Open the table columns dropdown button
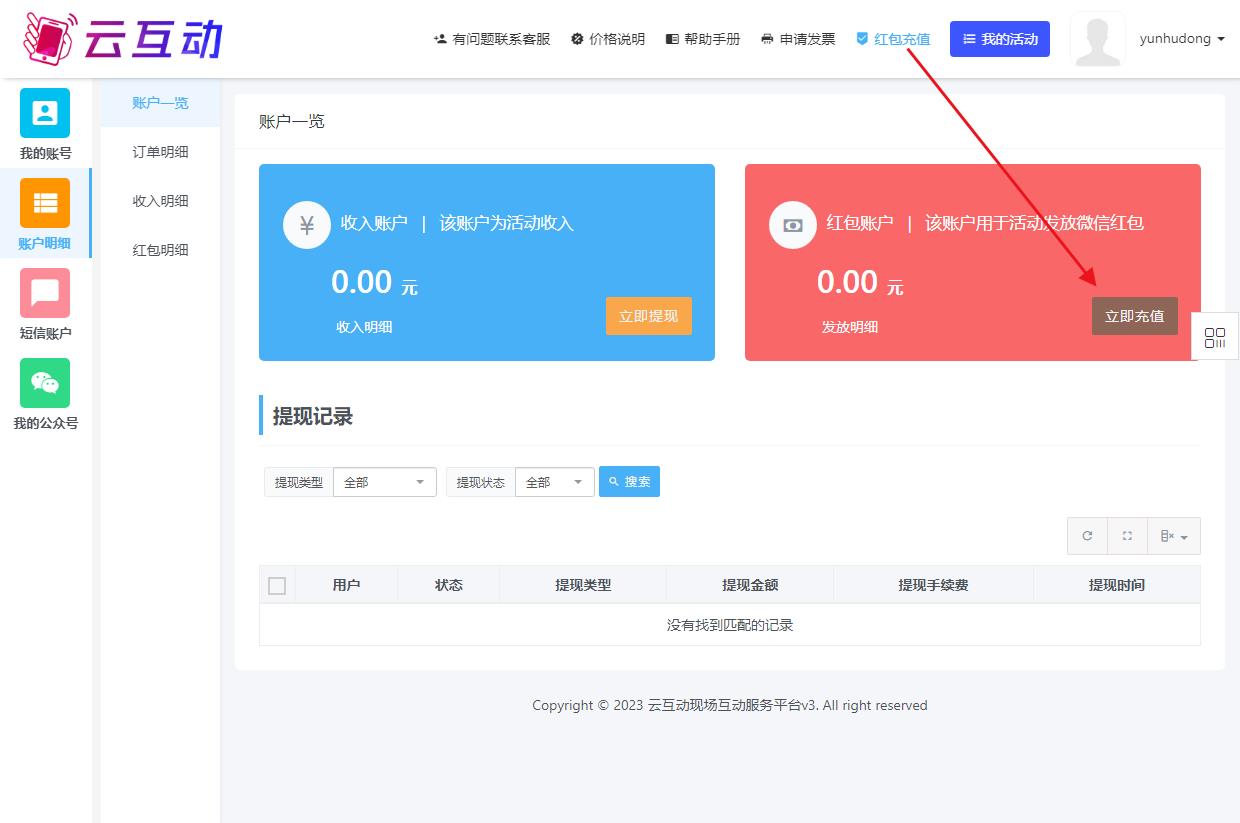The image size is (1240, 823). pyautogui.click(x=1174, y=536)
